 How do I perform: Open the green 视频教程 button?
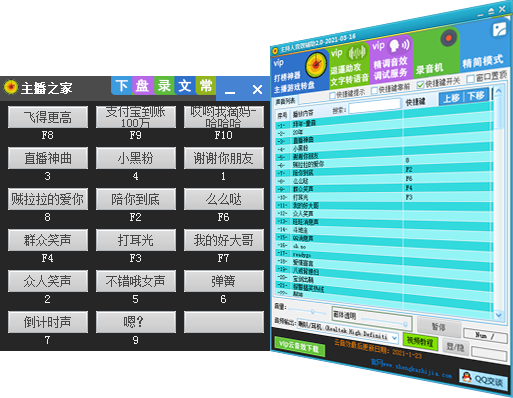420,341
